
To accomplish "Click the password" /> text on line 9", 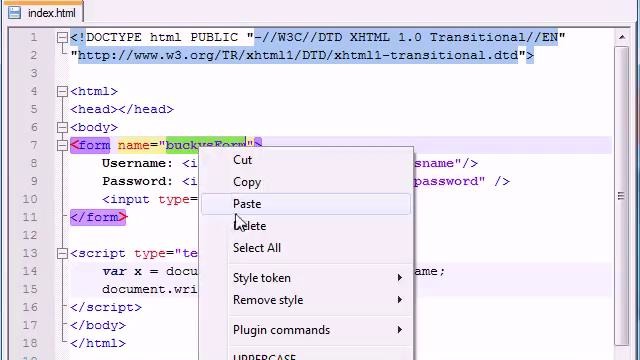I will (x=462, y=181).
